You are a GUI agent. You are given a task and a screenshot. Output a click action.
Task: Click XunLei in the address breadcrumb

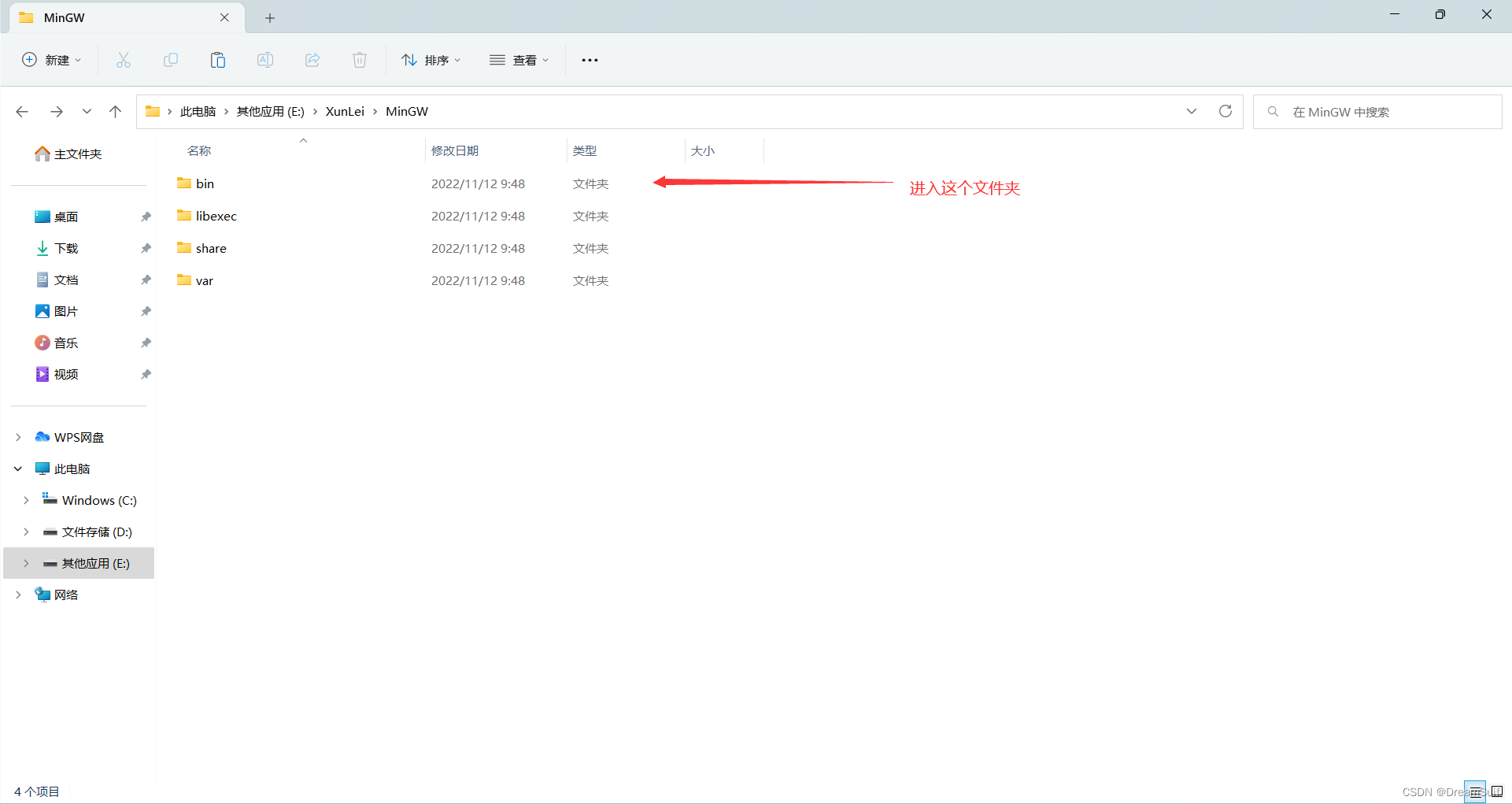pos(345,112)
